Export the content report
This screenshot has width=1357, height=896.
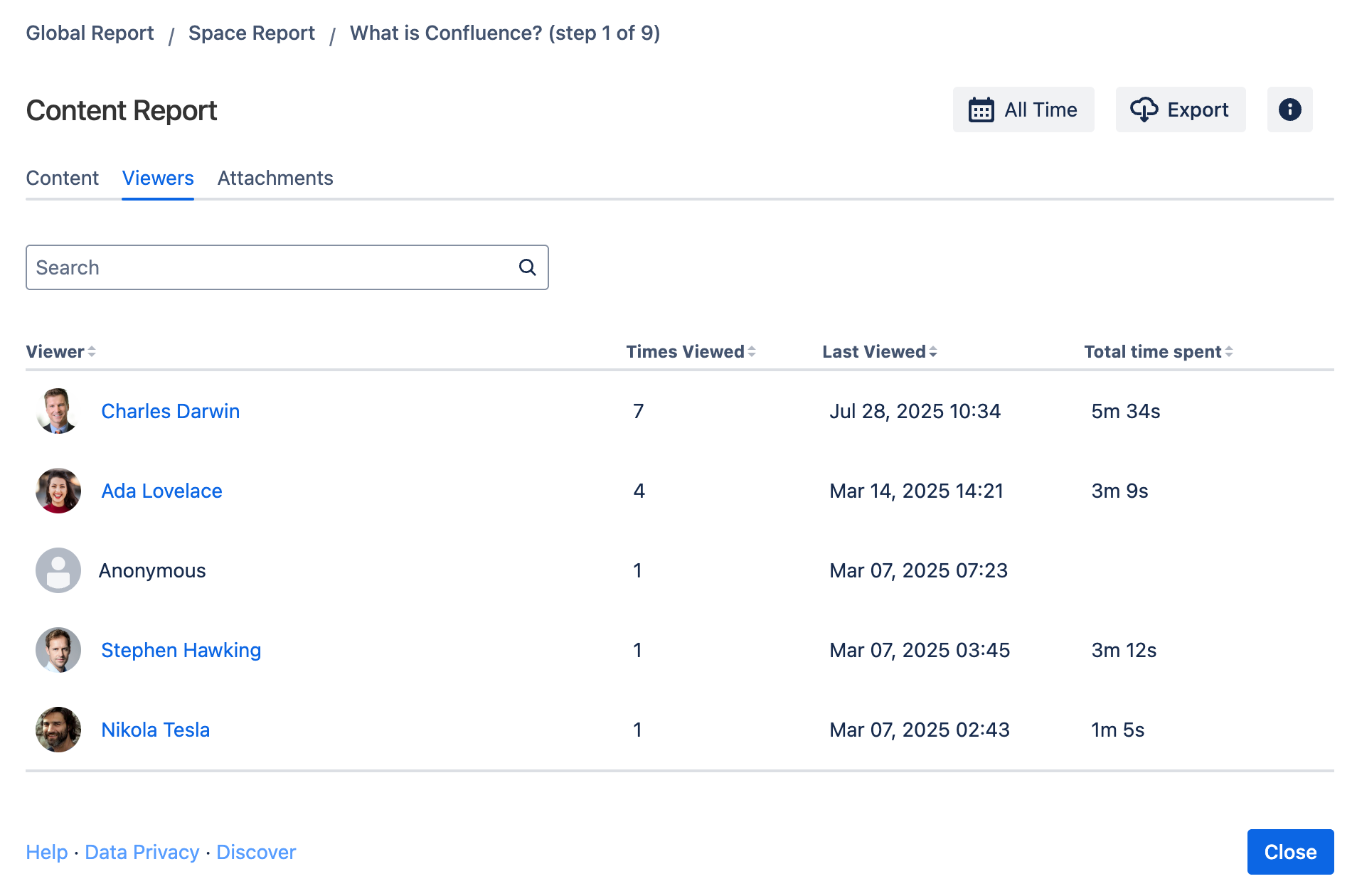tap(1180, 110)
